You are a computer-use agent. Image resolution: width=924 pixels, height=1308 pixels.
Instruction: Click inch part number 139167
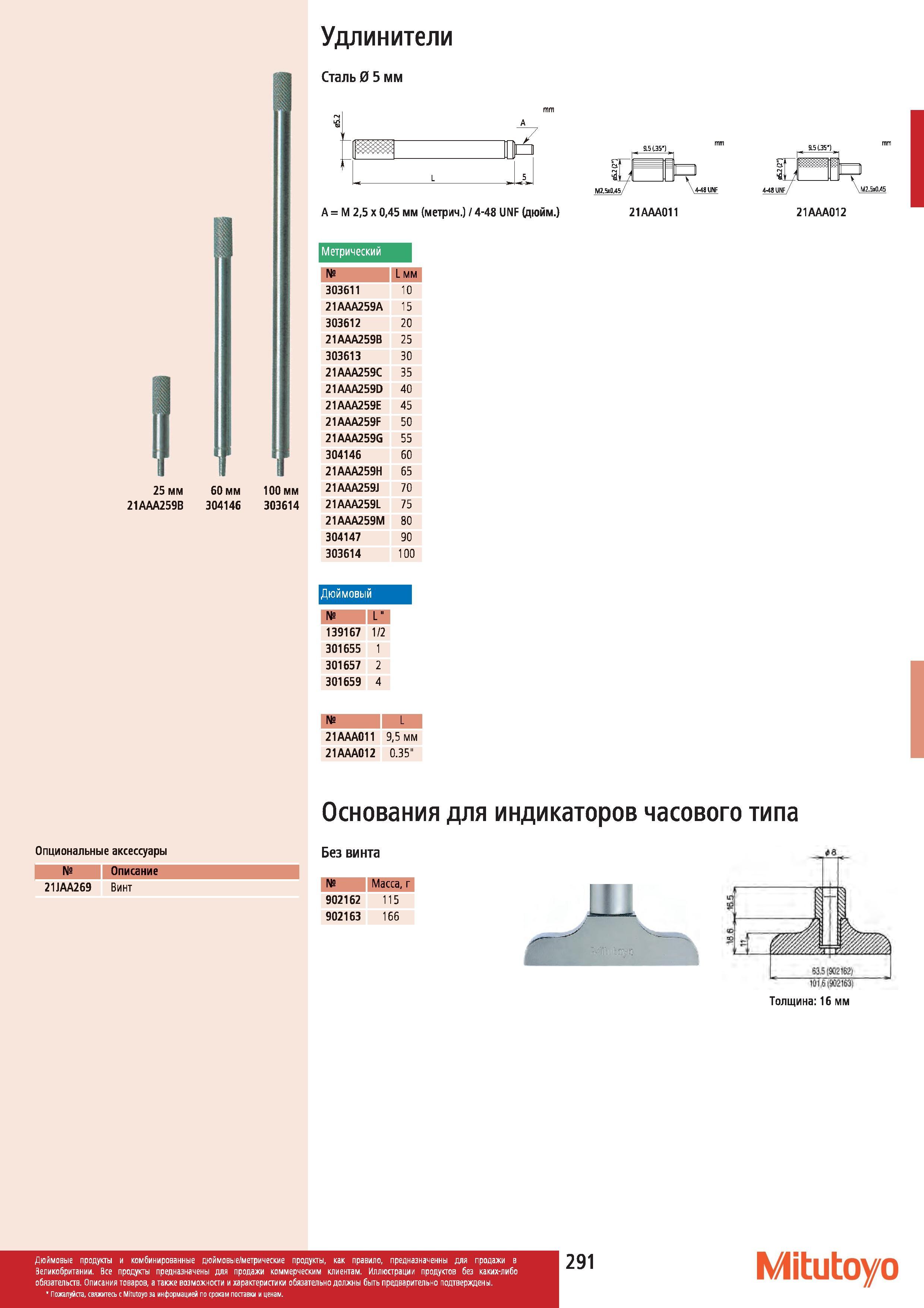pyautogui.click(x=343, y=632)
